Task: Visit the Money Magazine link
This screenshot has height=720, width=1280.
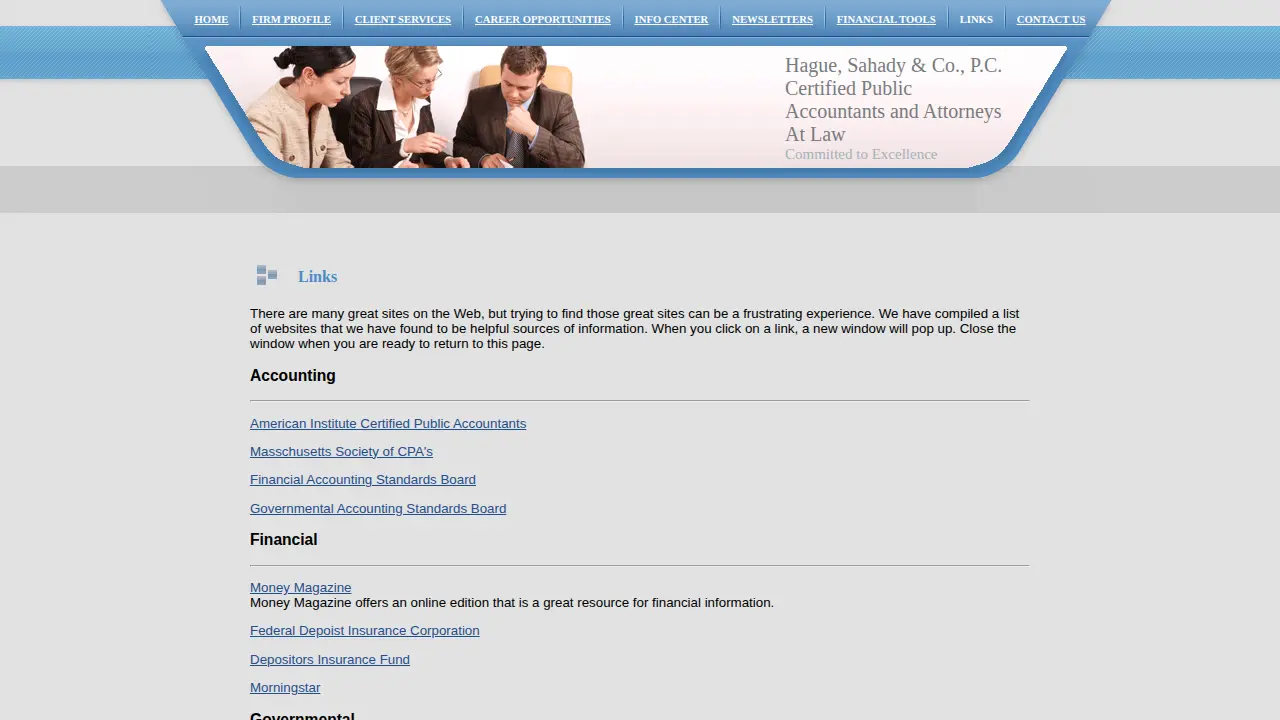Action: tap(300, 588)
